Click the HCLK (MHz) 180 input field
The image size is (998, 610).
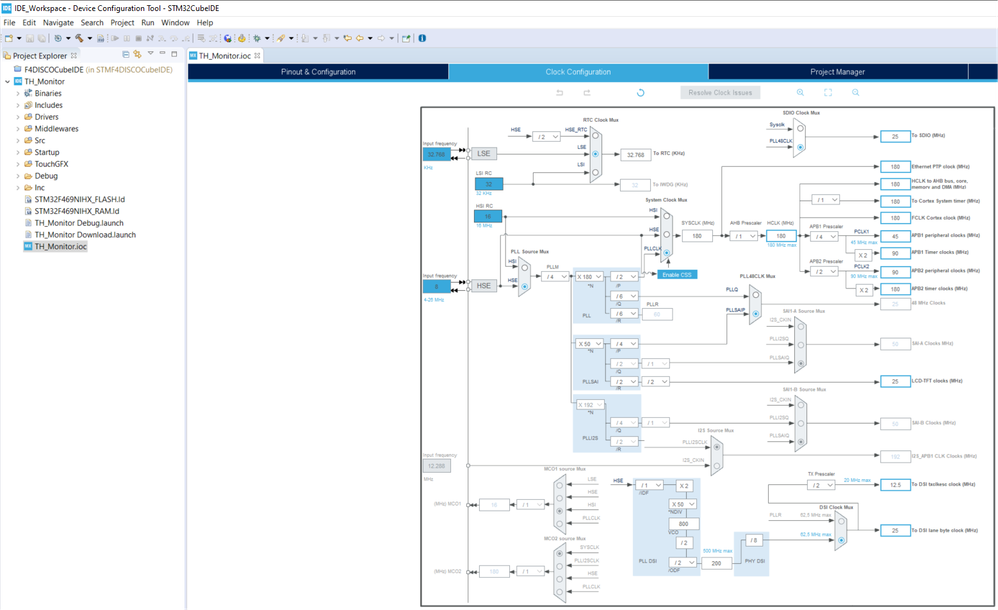click(x=781, y=236)
